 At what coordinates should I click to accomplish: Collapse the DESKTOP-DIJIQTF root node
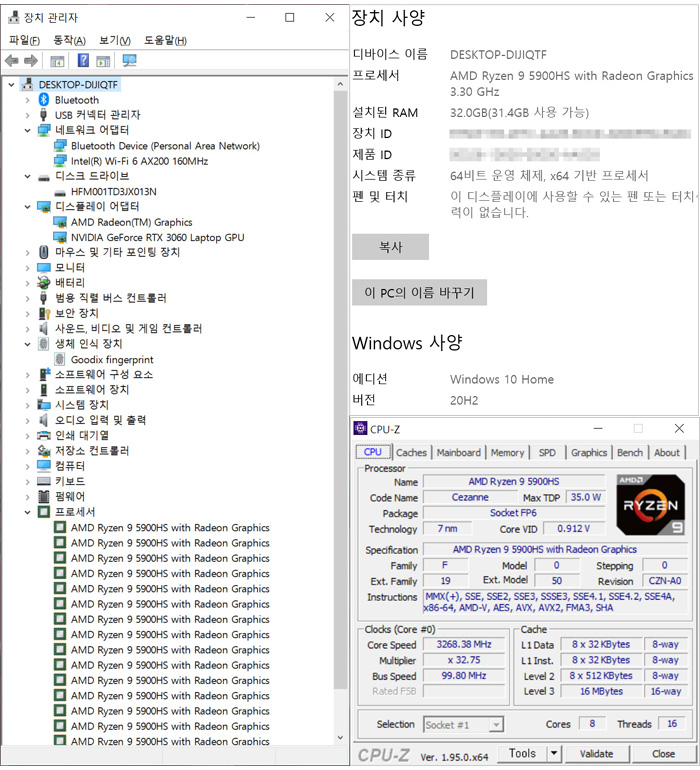point(12,85)
